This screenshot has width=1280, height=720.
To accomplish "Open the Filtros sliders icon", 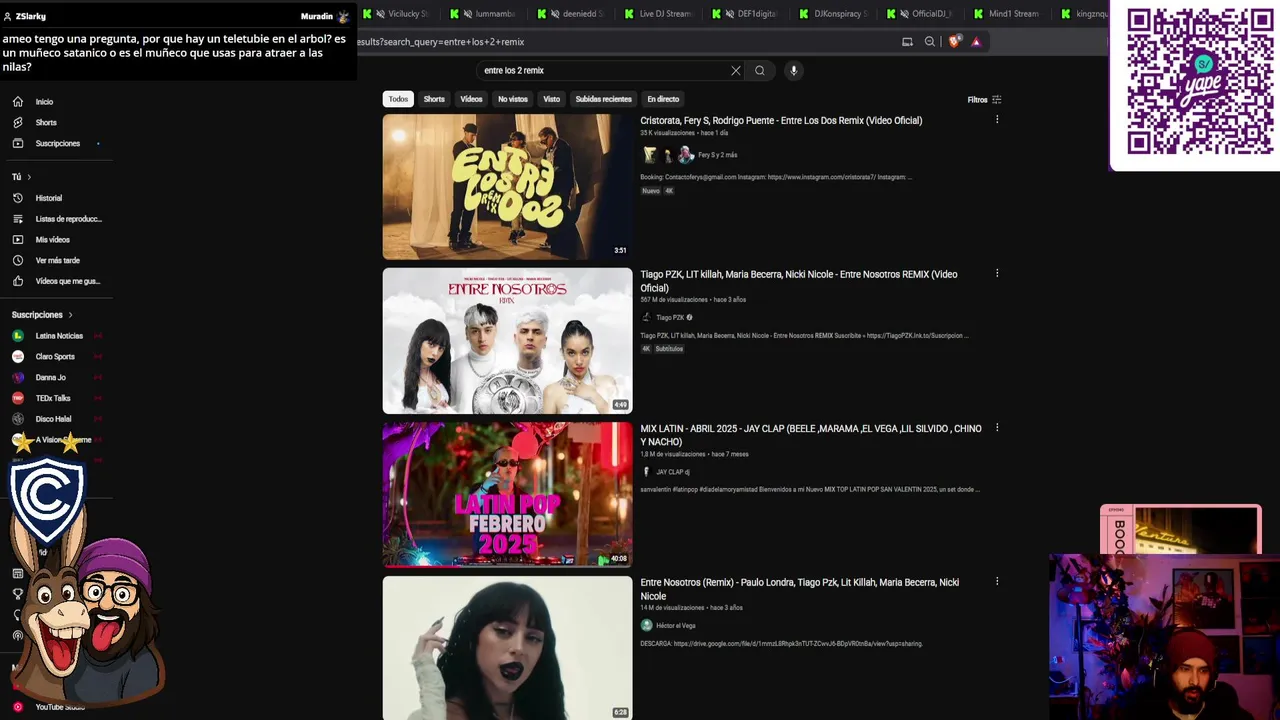I will pos(996,99).
